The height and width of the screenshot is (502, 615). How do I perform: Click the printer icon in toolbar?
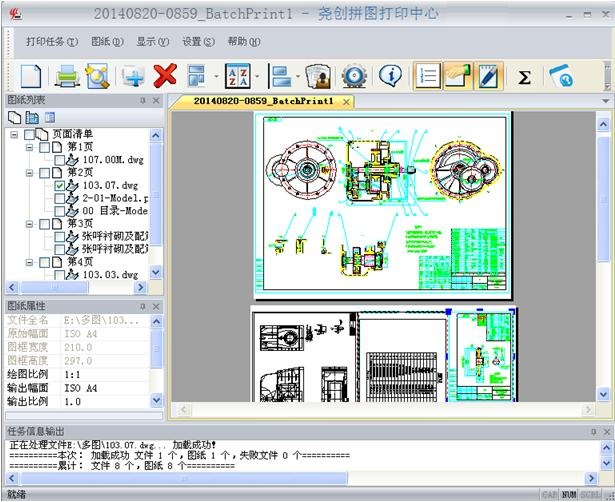[x=66, y=76]
